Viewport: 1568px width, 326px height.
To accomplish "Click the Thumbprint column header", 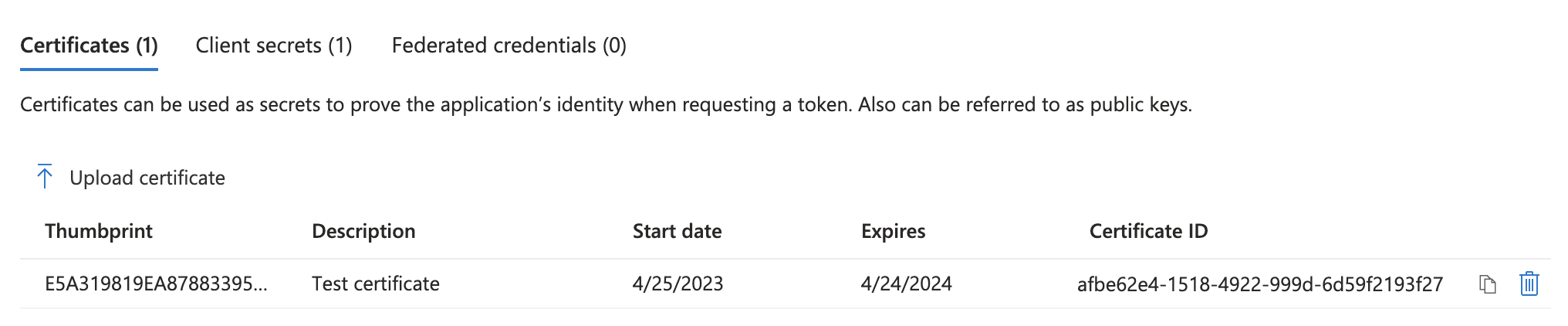I will click(99, 231).
